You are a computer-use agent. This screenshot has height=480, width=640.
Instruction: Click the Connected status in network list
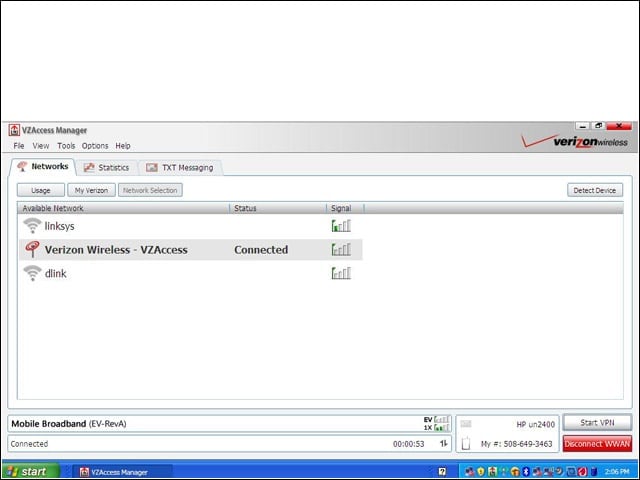[x=261, y=249]
